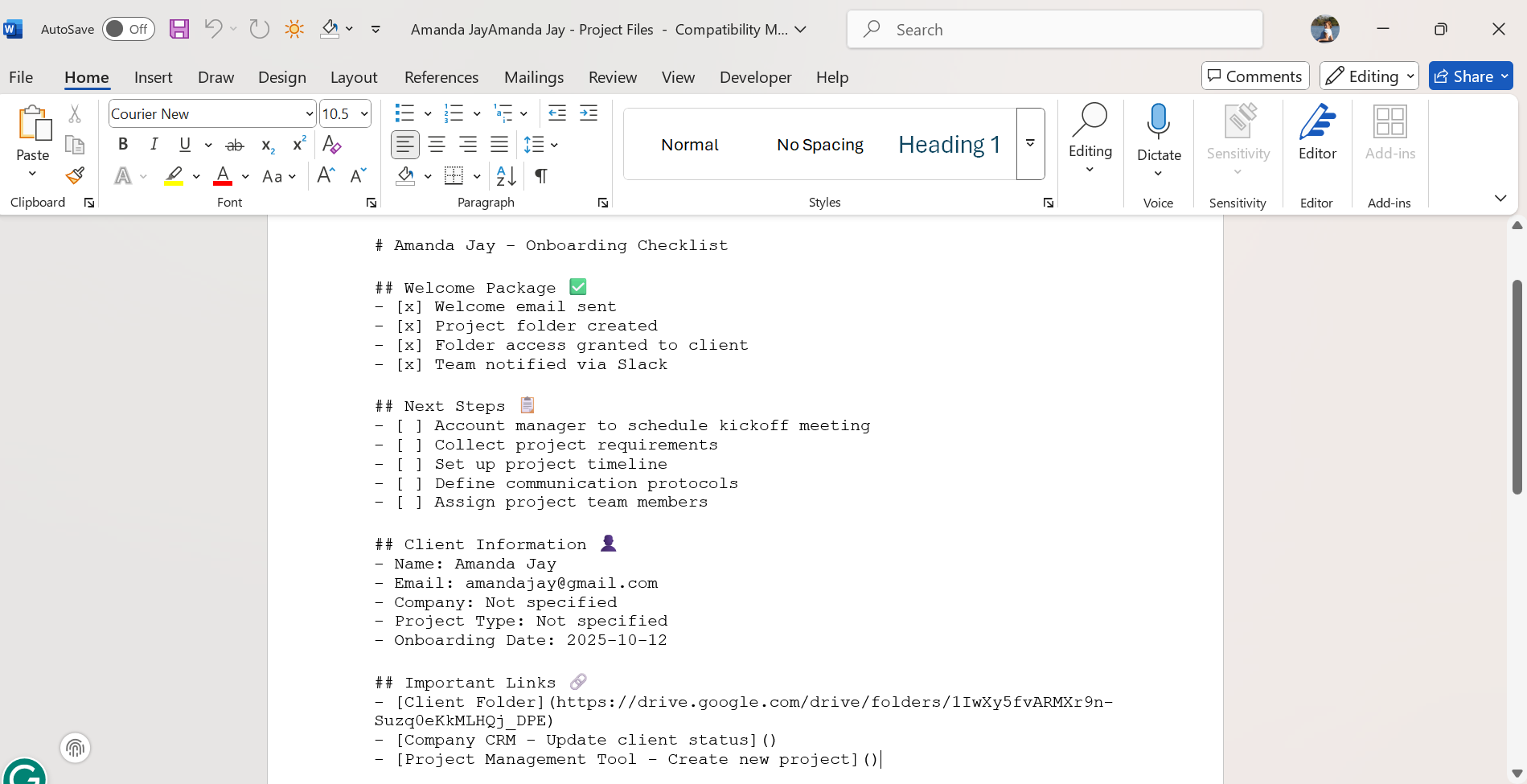Select the Format Painter tool
1527x784 pixels.
pos(74,175)
